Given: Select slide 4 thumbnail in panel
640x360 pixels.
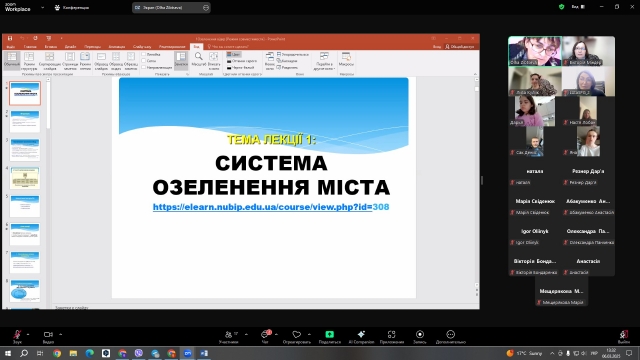Looking at the screenshot, I should tap(25, 178).
